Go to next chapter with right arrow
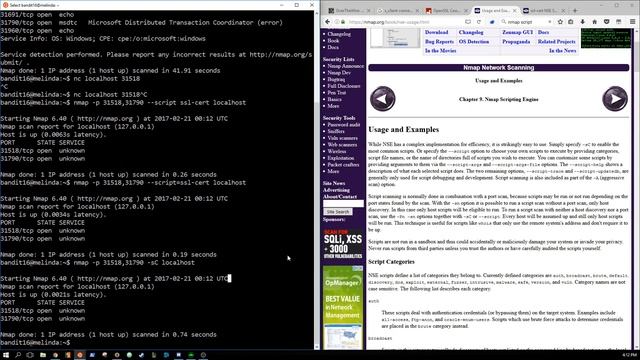The width and height of the screenshot is (640, 360). click(615, 99)
